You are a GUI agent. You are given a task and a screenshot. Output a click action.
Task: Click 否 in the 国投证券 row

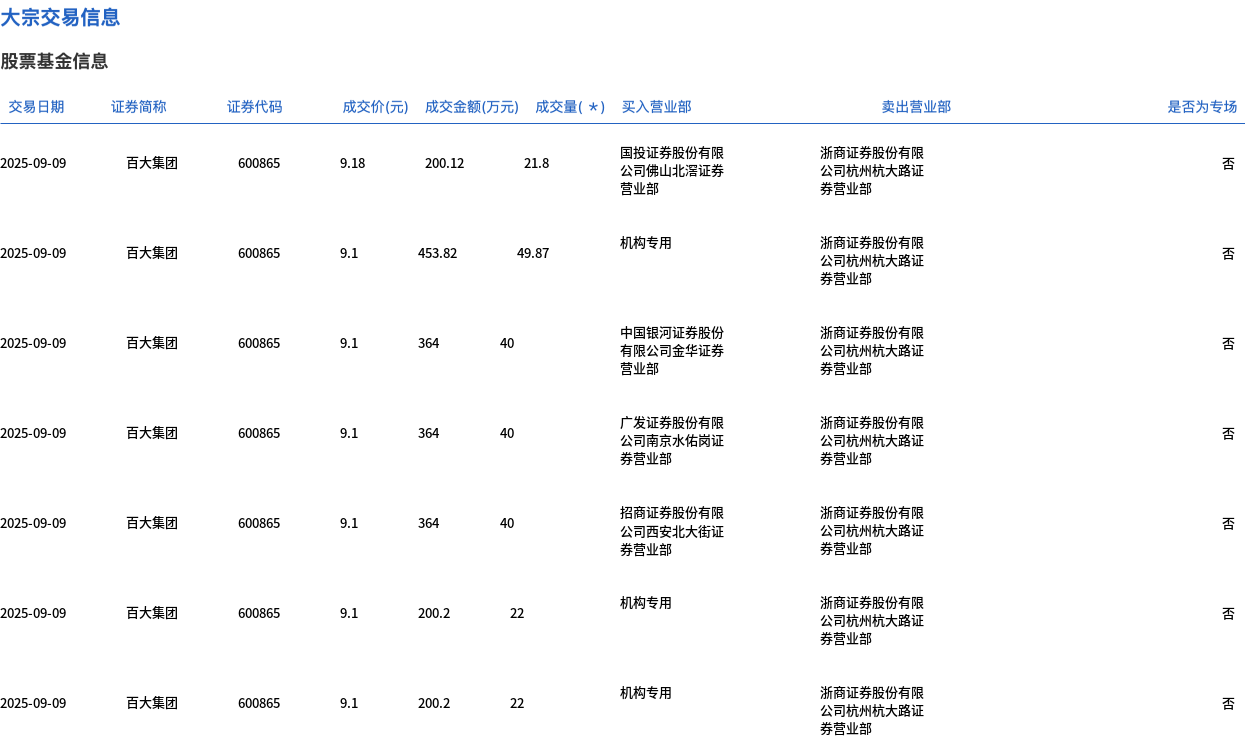[x=1228, y=163]
